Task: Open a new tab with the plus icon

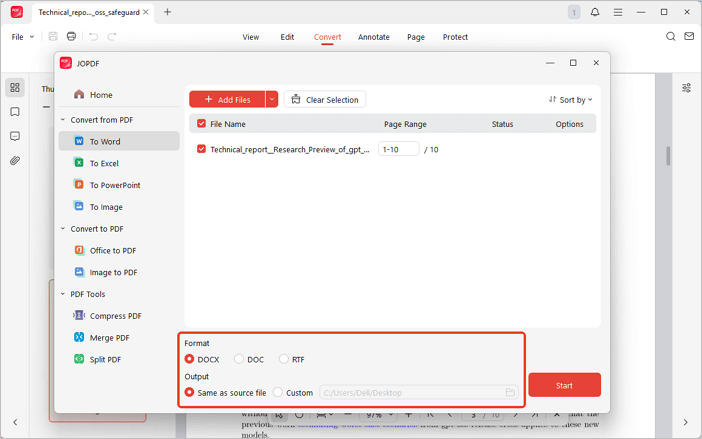Action: (167, 12)
